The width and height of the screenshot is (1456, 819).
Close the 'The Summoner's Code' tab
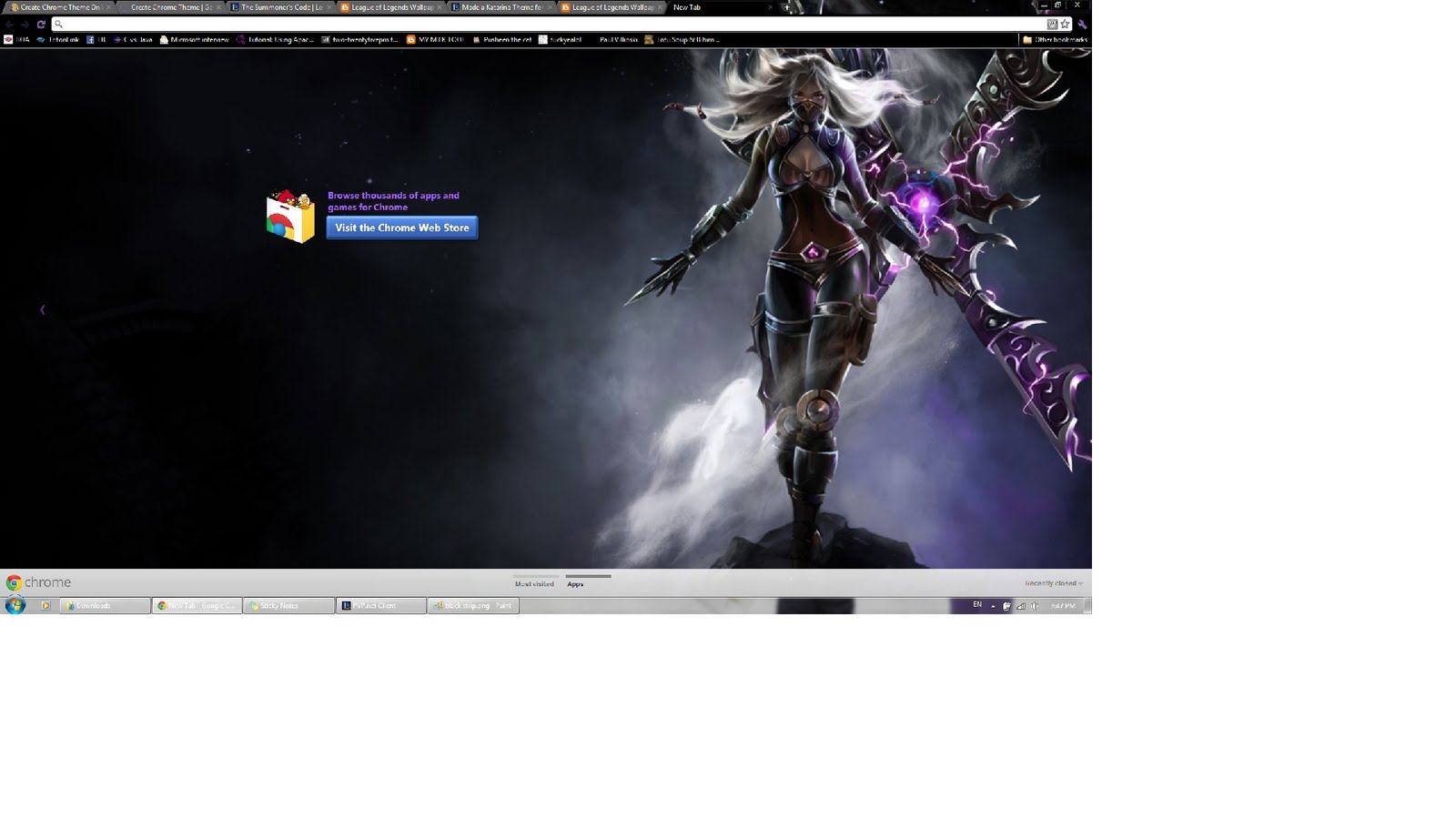(x=329, y=7)
